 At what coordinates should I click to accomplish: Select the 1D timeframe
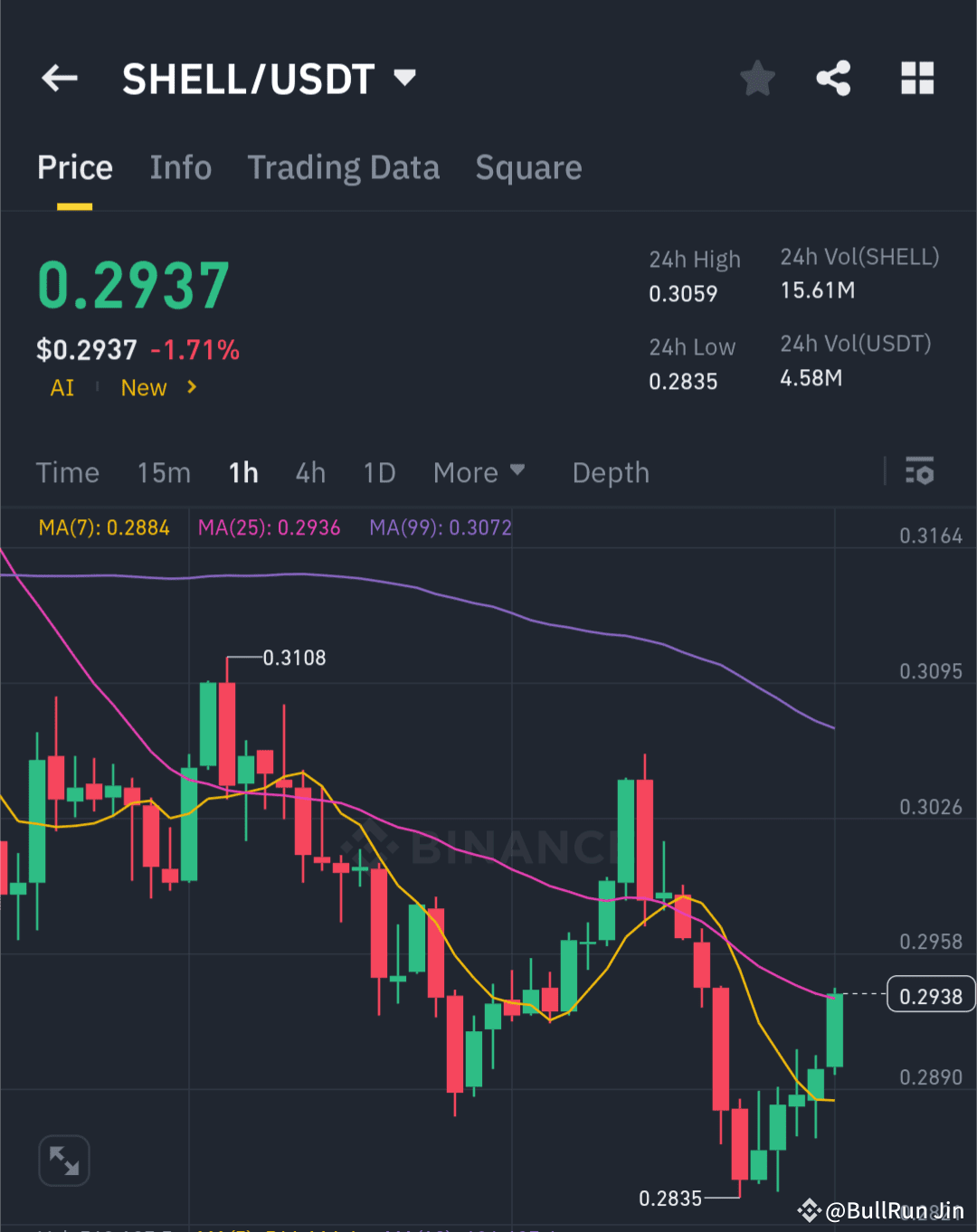coord(379,473)
